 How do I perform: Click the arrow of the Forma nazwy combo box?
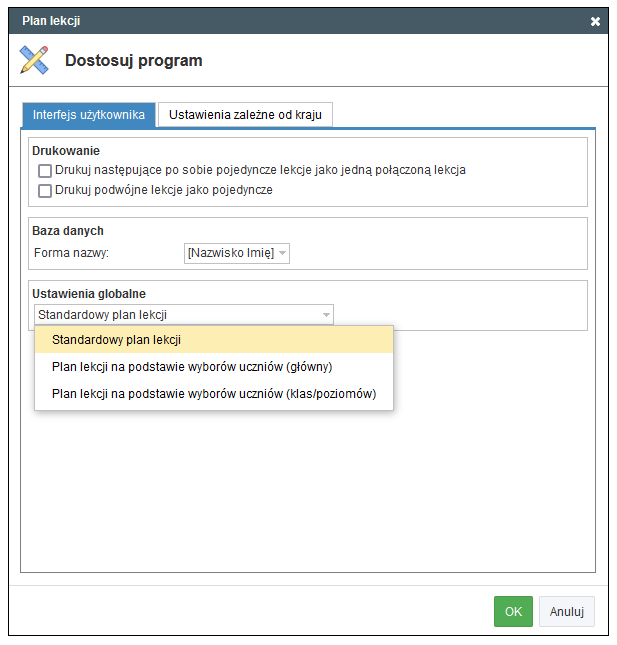pos(283,253)
